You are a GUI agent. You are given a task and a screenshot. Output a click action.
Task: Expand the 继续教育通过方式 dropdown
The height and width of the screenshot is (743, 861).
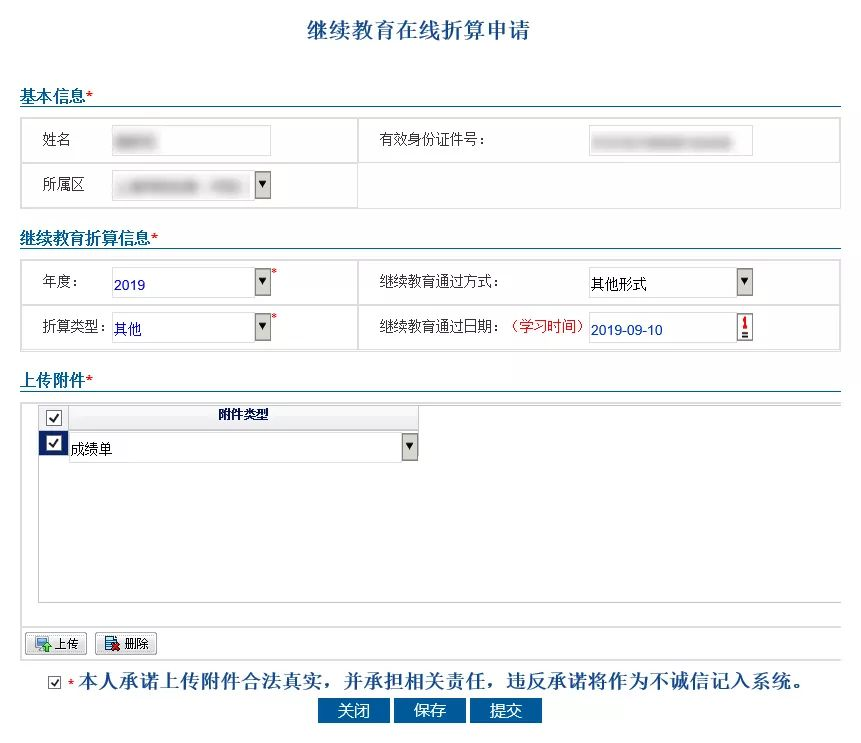click(x=744, y=283)
